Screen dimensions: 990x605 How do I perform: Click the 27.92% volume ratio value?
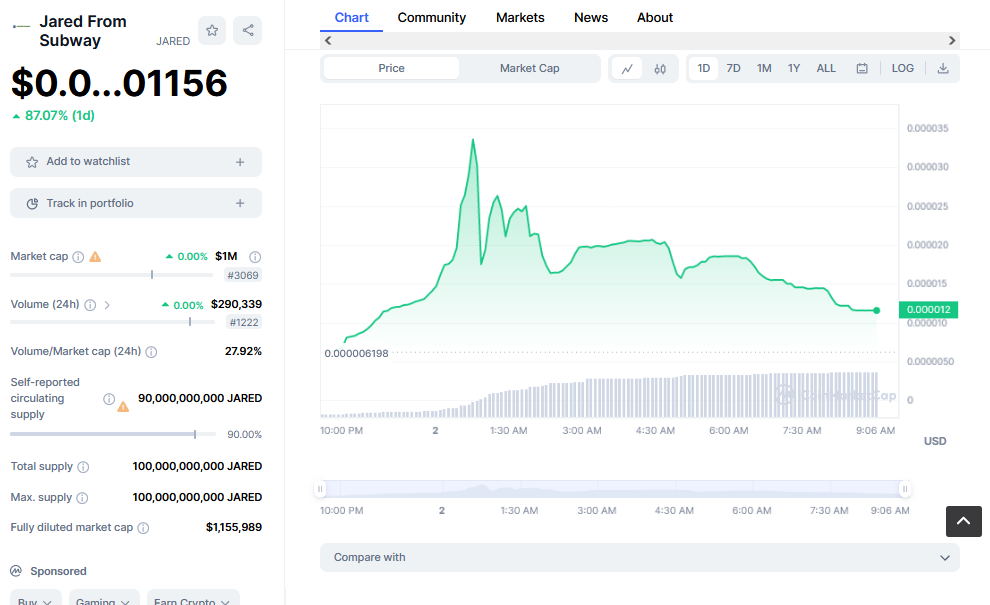click(243, 351)
